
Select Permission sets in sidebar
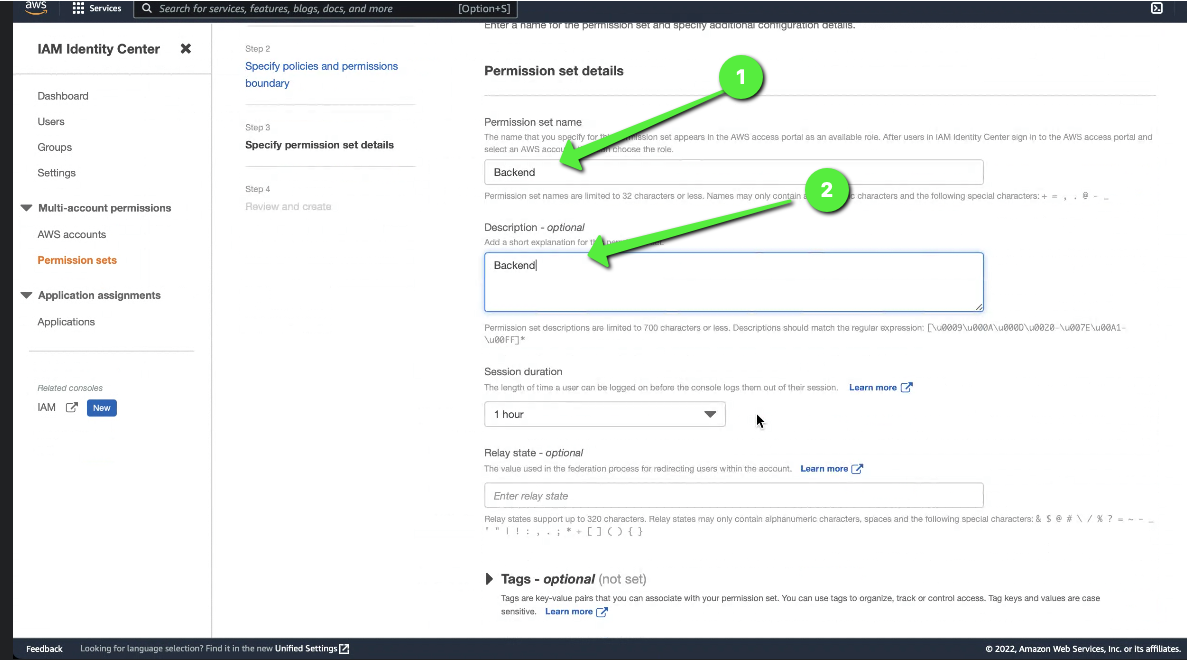click(77, 260)
